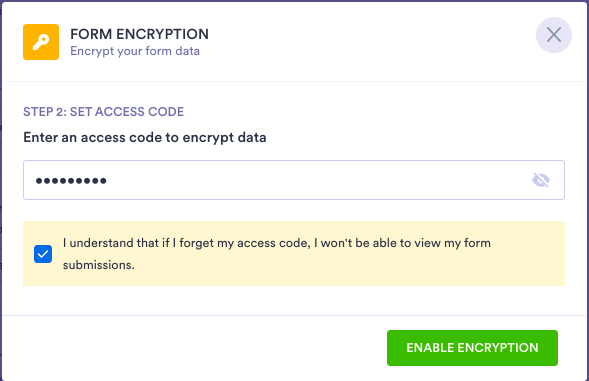Viewport: 589px width, 381px height.
Task: Click the white key symbol in the header
Action: (x=41, y=42)
